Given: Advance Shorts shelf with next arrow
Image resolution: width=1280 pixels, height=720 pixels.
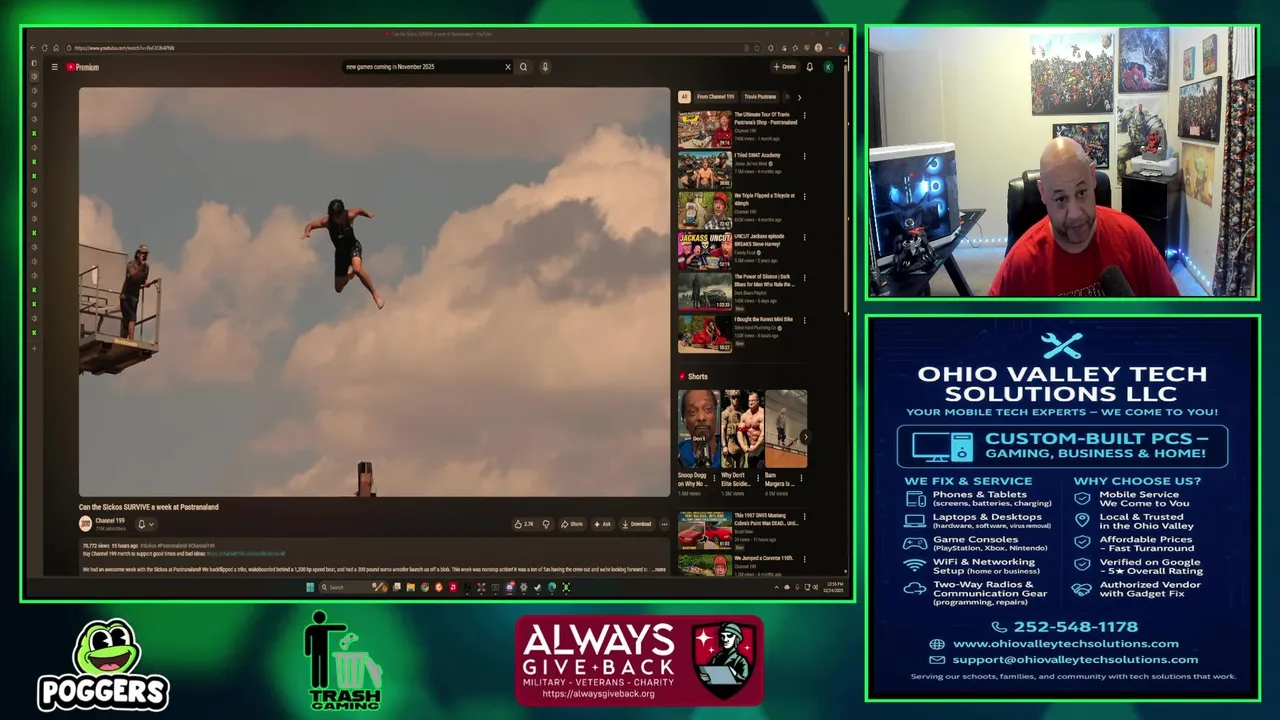Looking at the screenshot, I should pyautogui.click(x=805, y=437).
